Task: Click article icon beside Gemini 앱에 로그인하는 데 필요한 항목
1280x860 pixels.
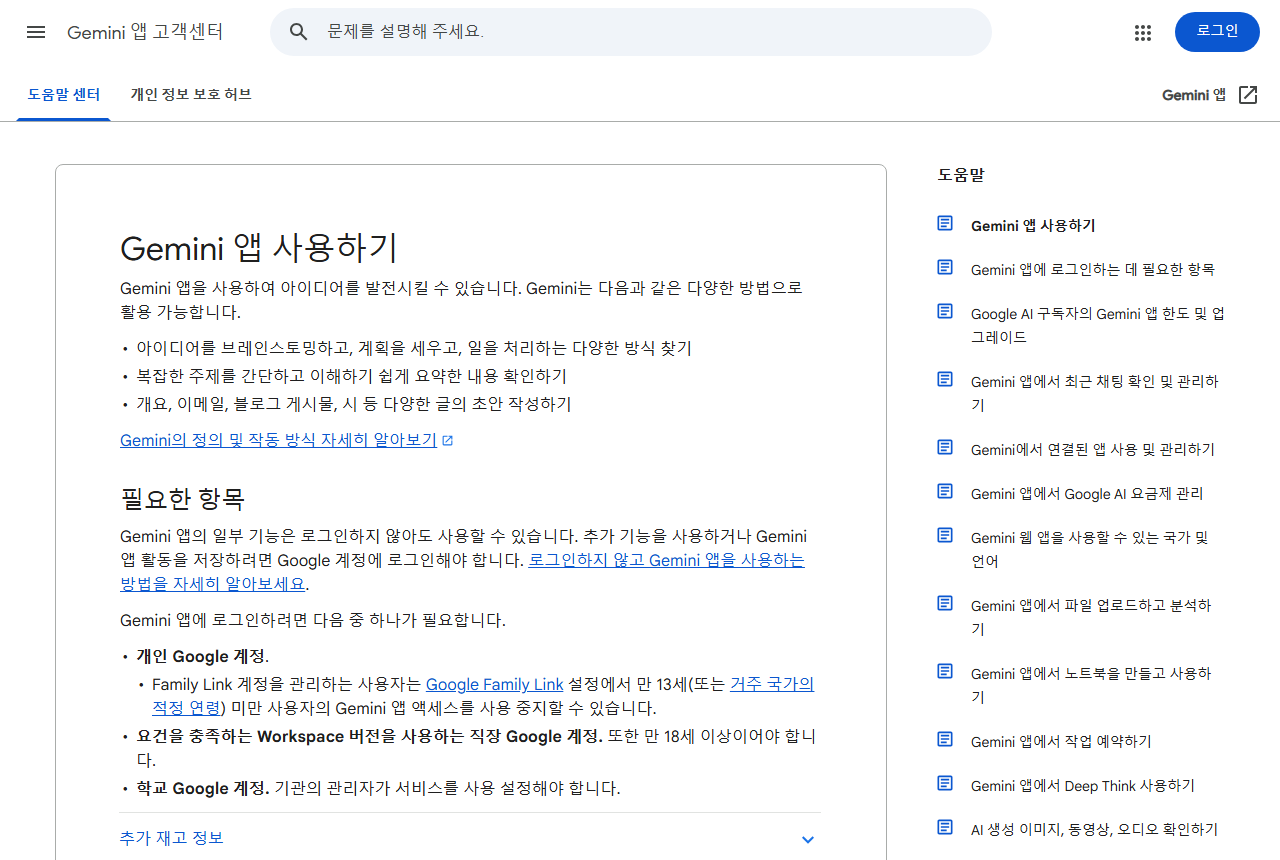Action: pos(945,267)
